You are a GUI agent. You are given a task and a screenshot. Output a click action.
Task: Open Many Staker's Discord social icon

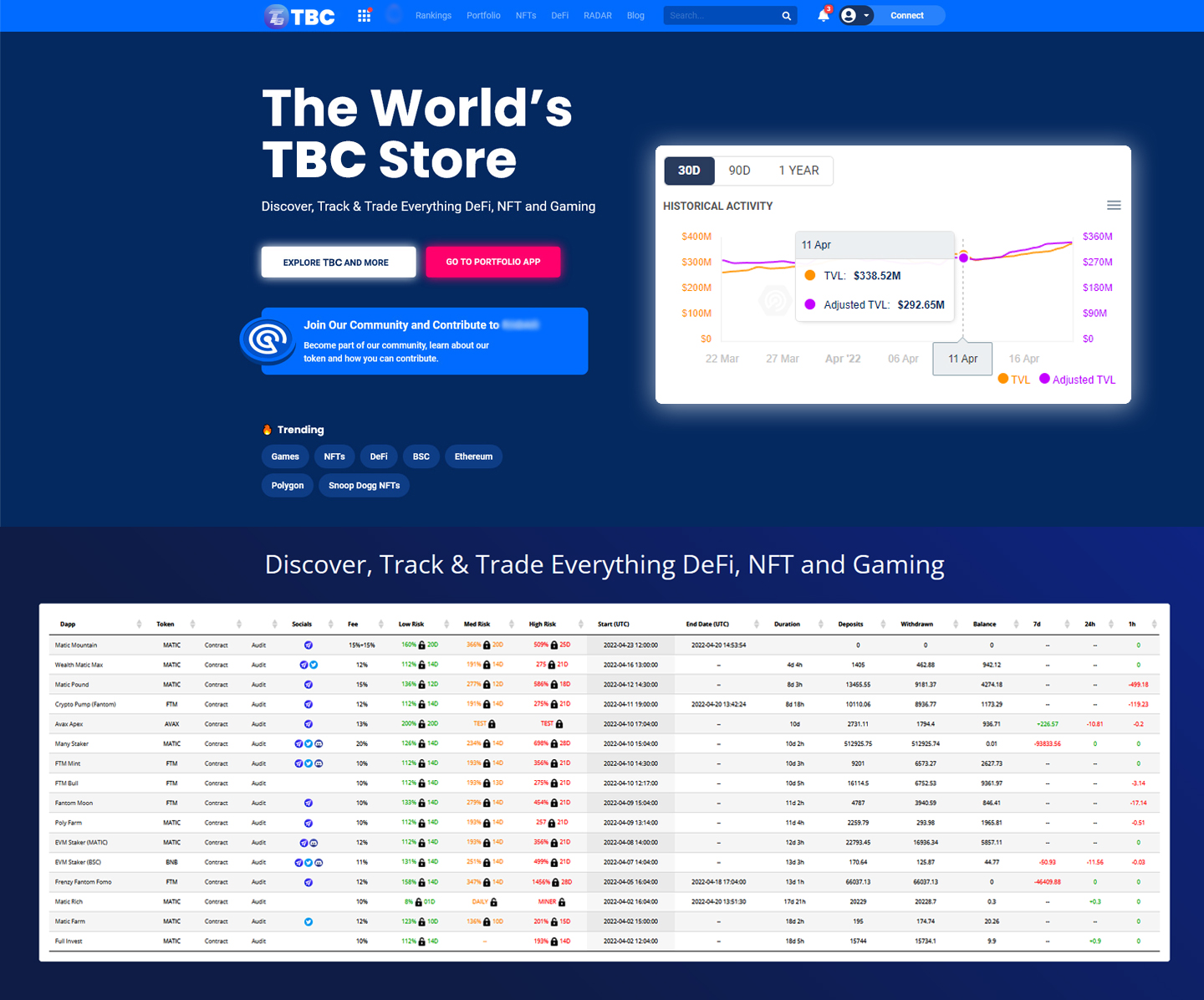[319, 744]
